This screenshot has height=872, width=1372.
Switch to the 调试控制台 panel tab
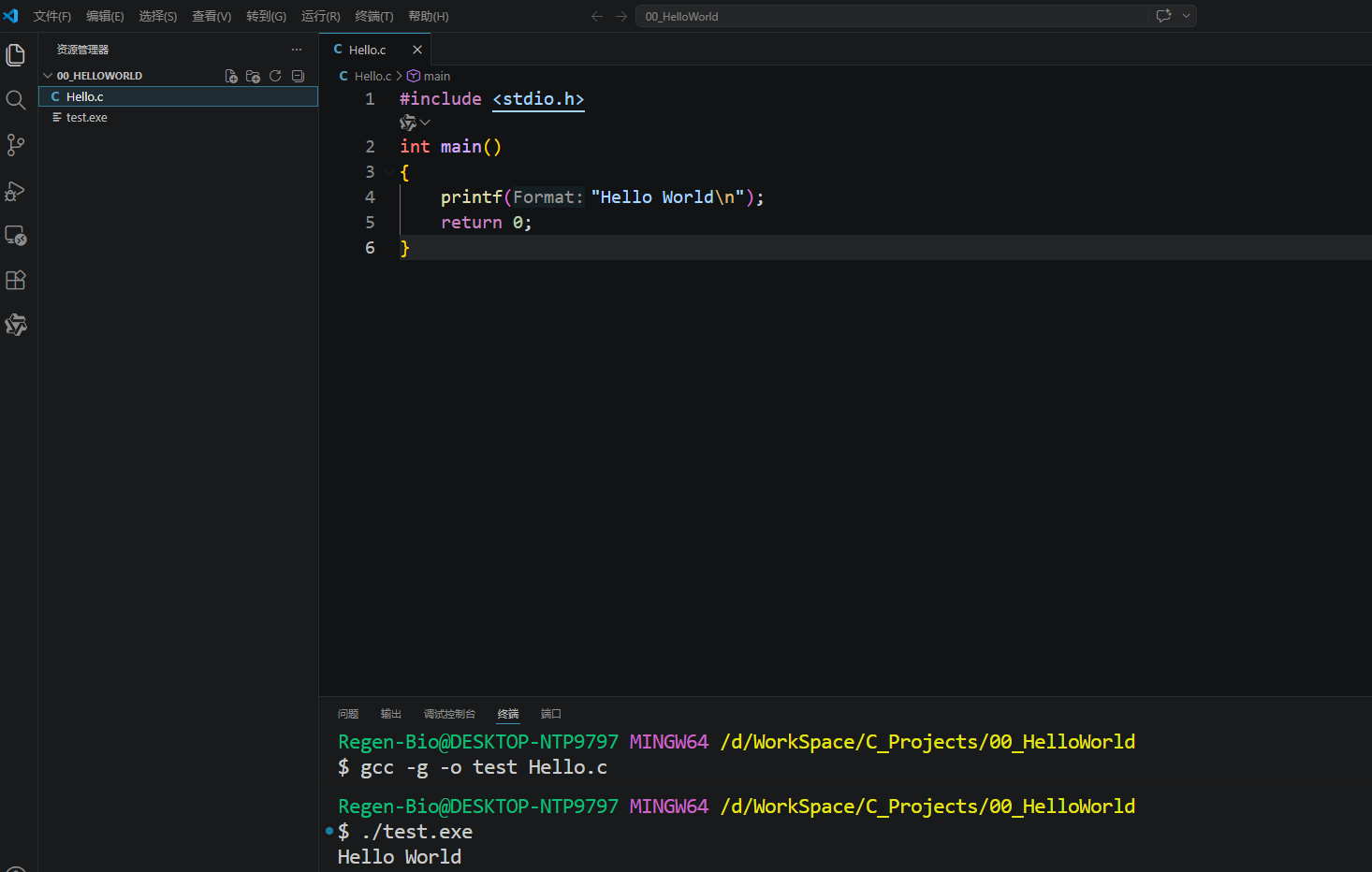click(x=449, y=714)
